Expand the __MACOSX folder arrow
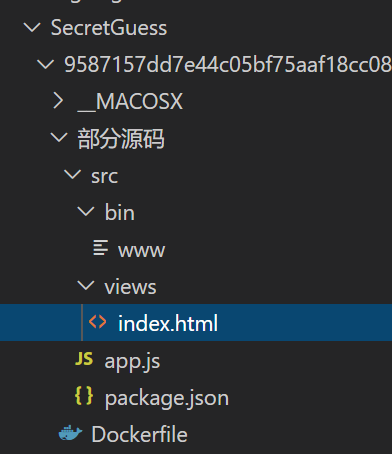This screenshot has height=454, width=392. click(x=59, y=101)
